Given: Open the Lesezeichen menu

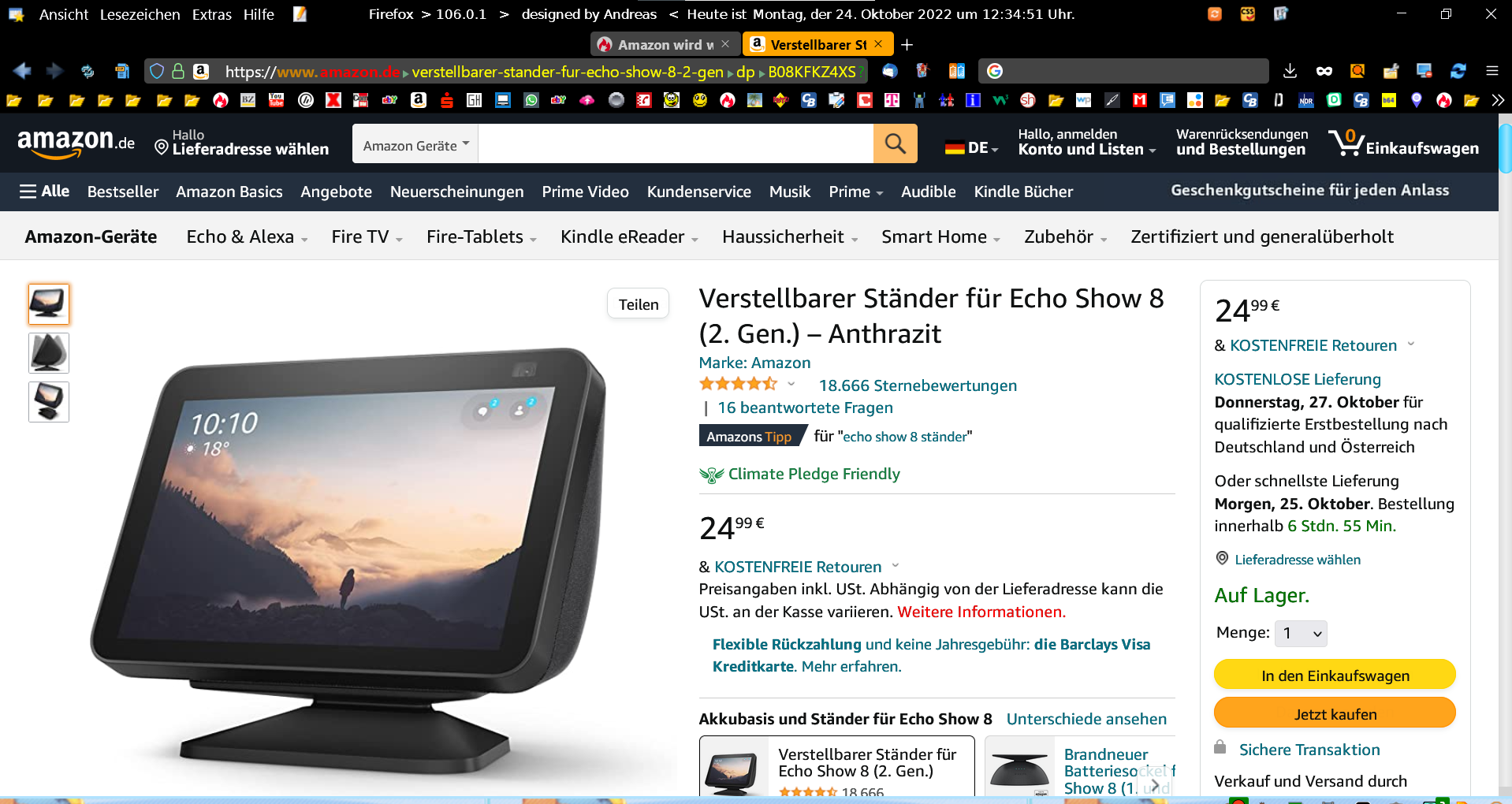Looking at the screenshot, I should click(x=140, y=14).
